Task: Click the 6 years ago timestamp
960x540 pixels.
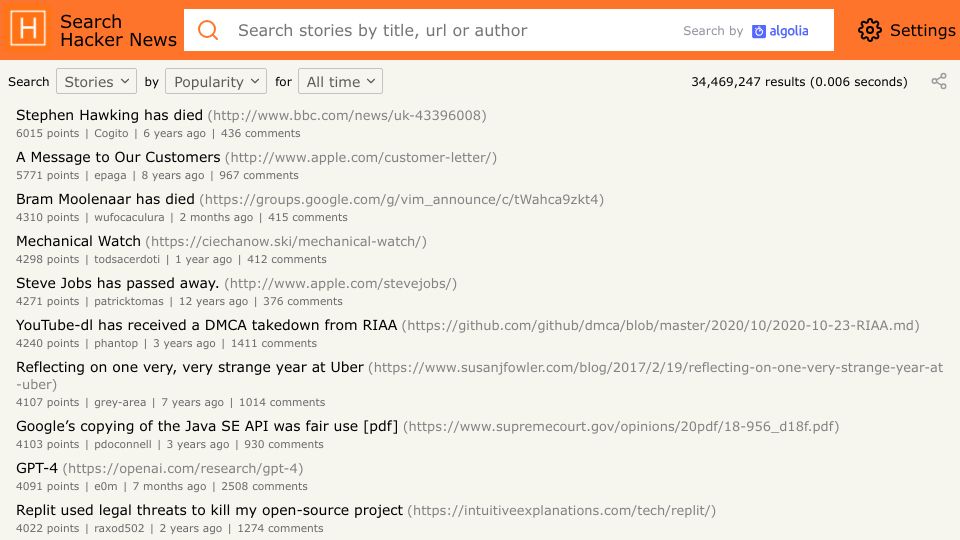Action: pos(174,133)
